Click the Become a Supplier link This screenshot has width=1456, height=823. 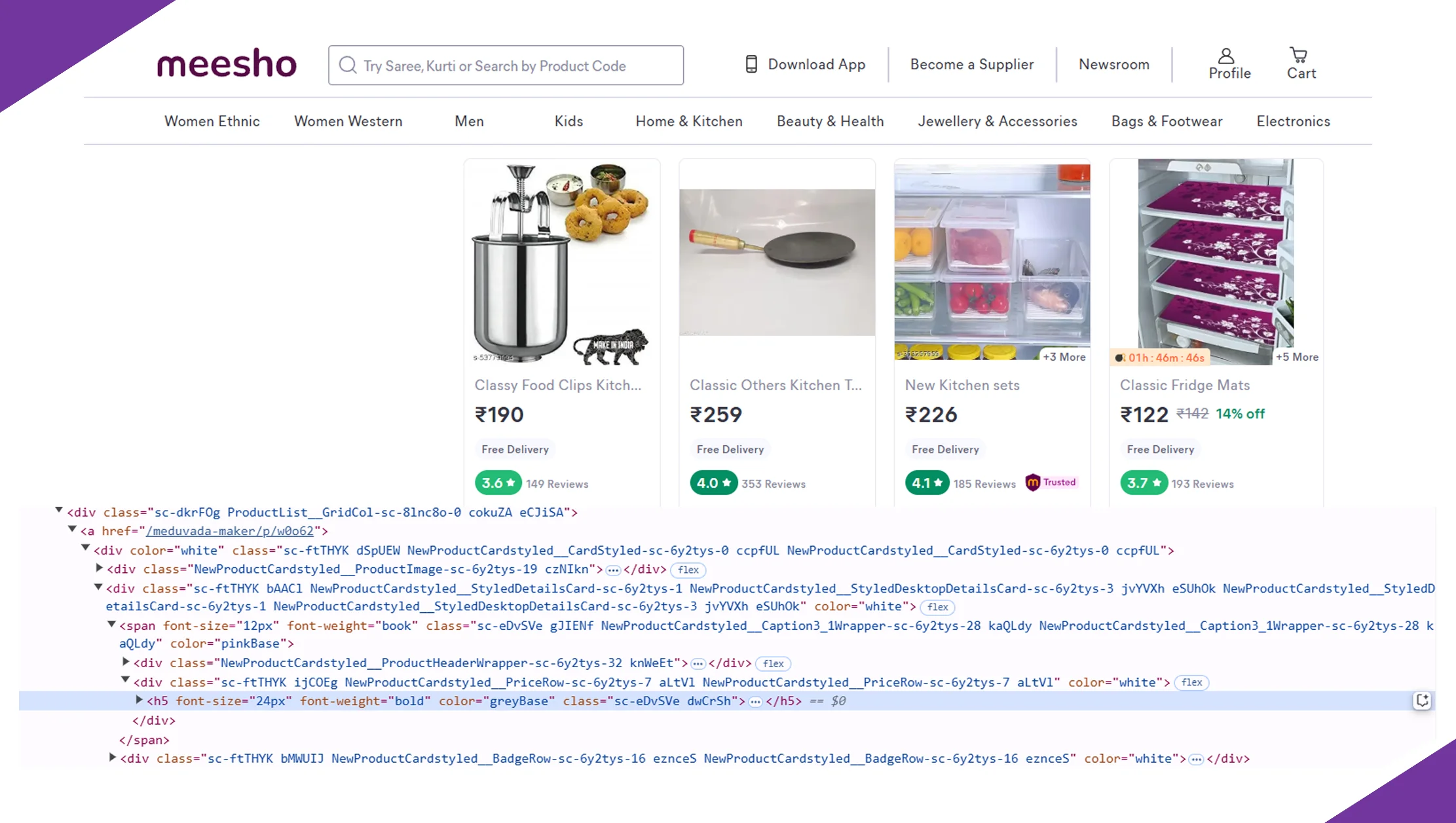coord(971,64)
